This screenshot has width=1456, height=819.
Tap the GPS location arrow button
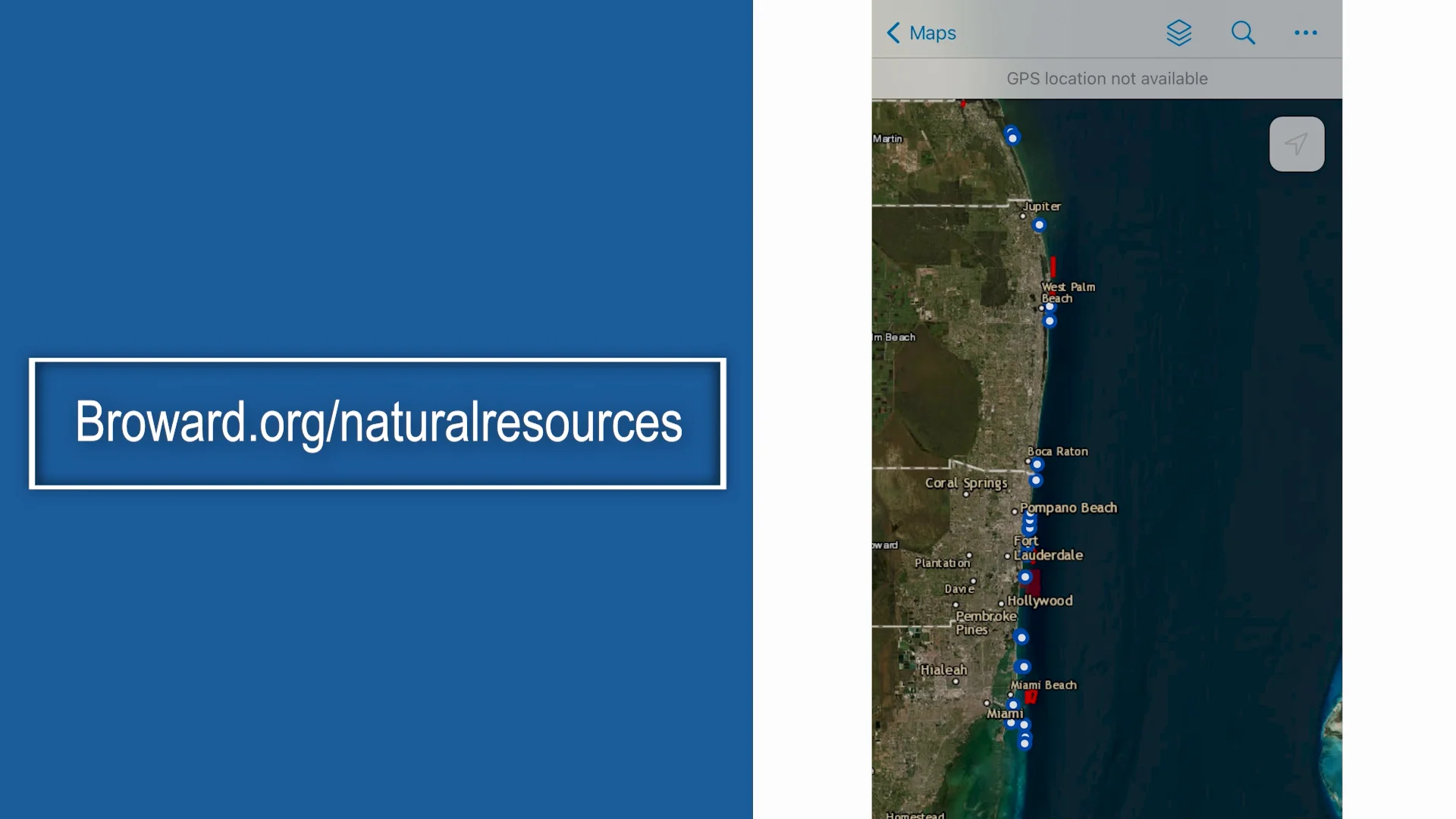[x=1296, y=144]
